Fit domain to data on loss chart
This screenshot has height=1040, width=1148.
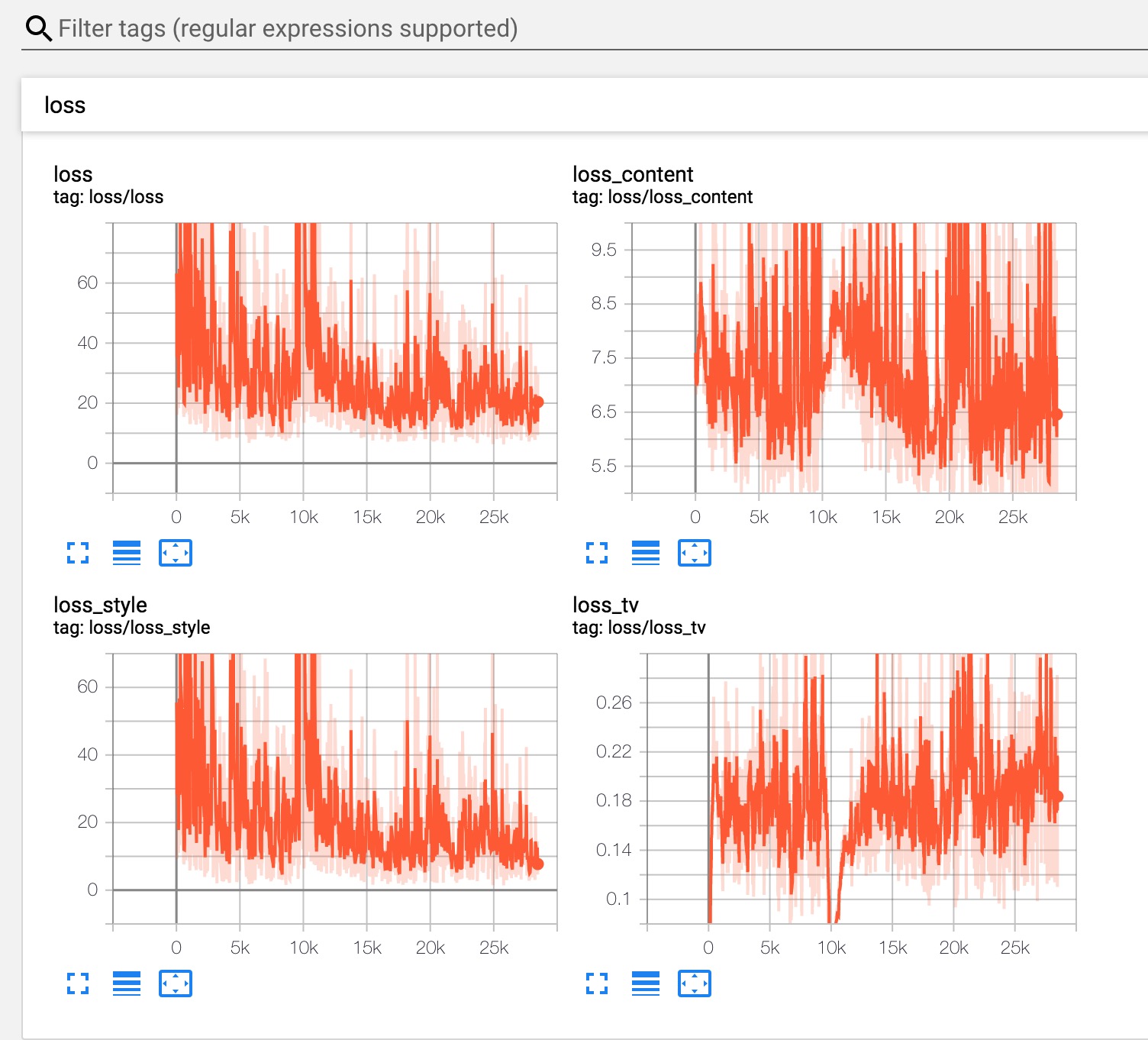point(176,553)
